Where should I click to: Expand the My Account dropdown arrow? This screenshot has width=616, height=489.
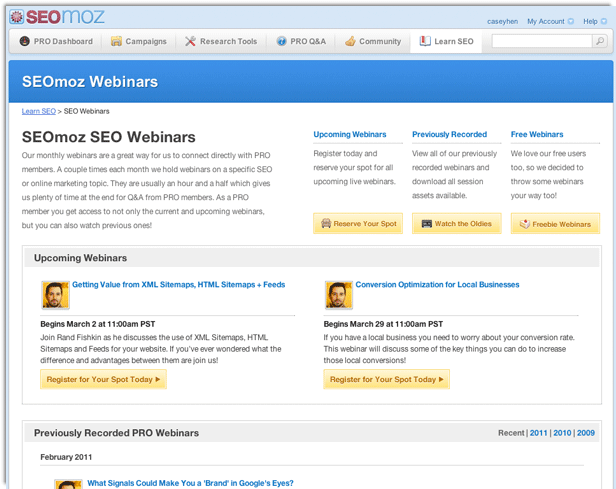tap(571, 21)
